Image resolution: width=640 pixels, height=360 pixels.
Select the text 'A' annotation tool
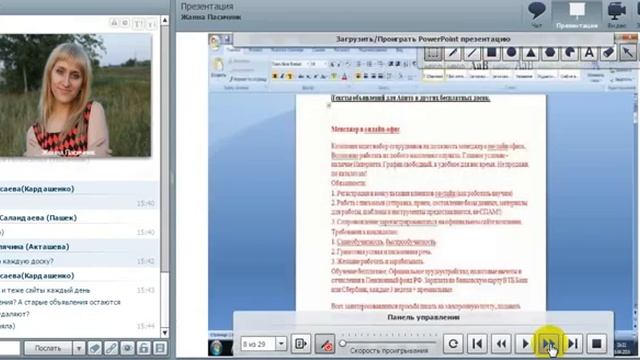coord(589,53)
